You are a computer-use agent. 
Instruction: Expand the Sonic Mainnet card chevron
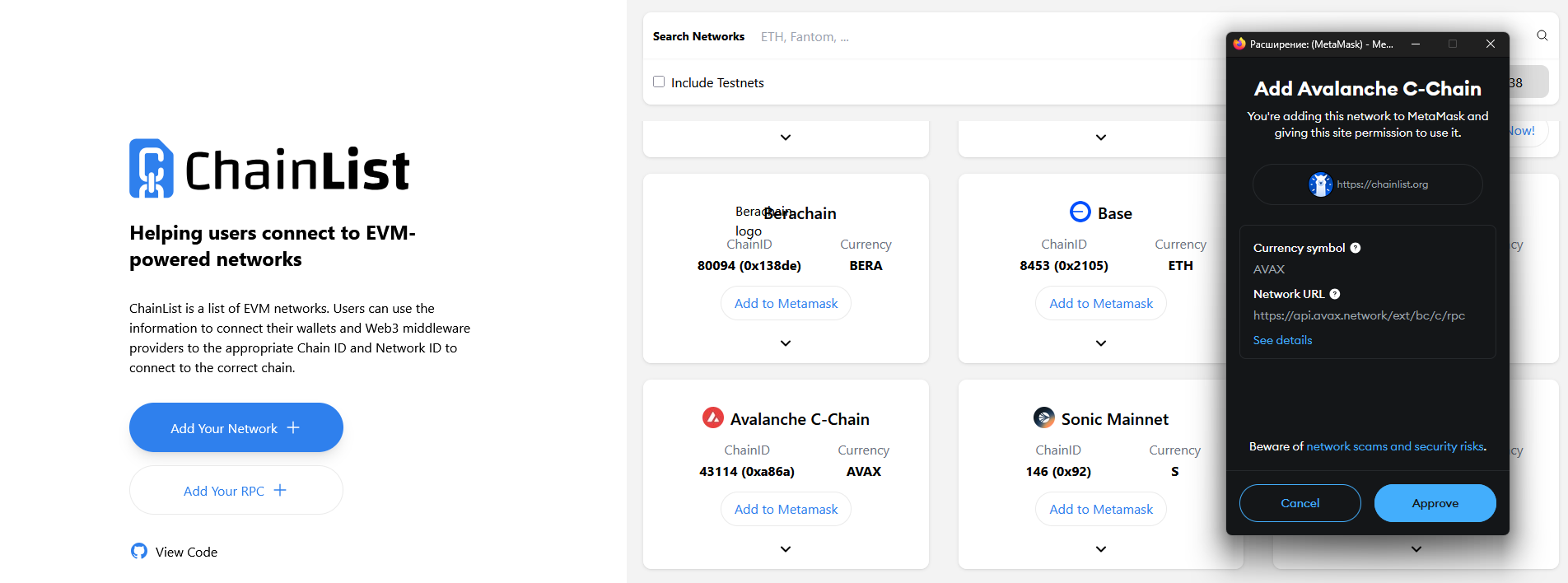(1101, 549)
